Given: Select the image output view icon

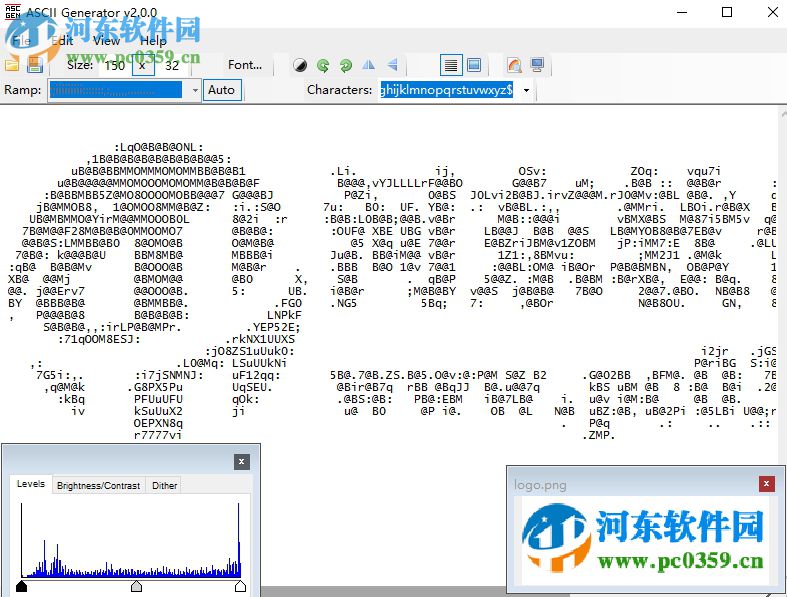Looking at the screenshot, I should 474,65.
